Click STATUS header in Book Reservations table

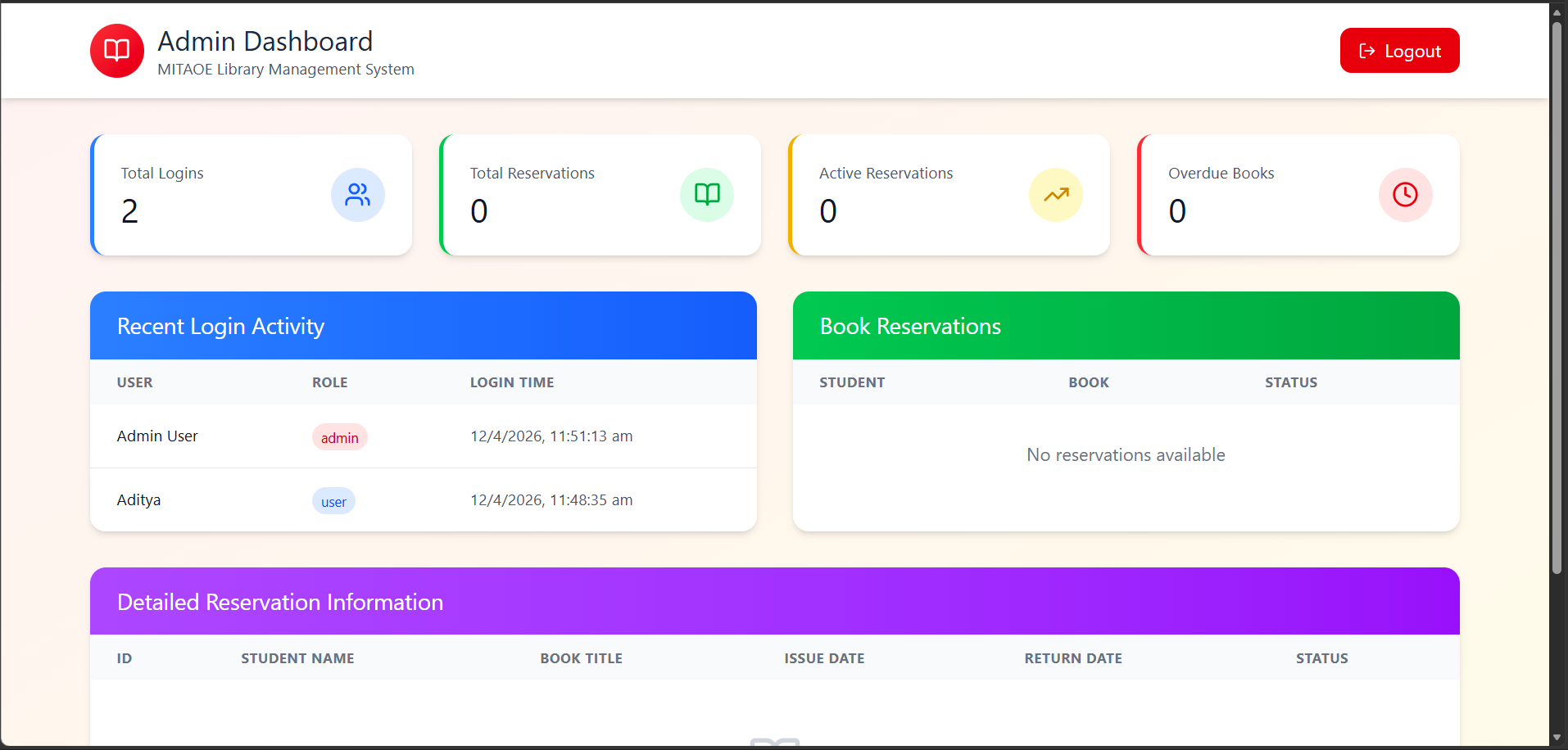pyautogui.click(x=1291, y=382)
